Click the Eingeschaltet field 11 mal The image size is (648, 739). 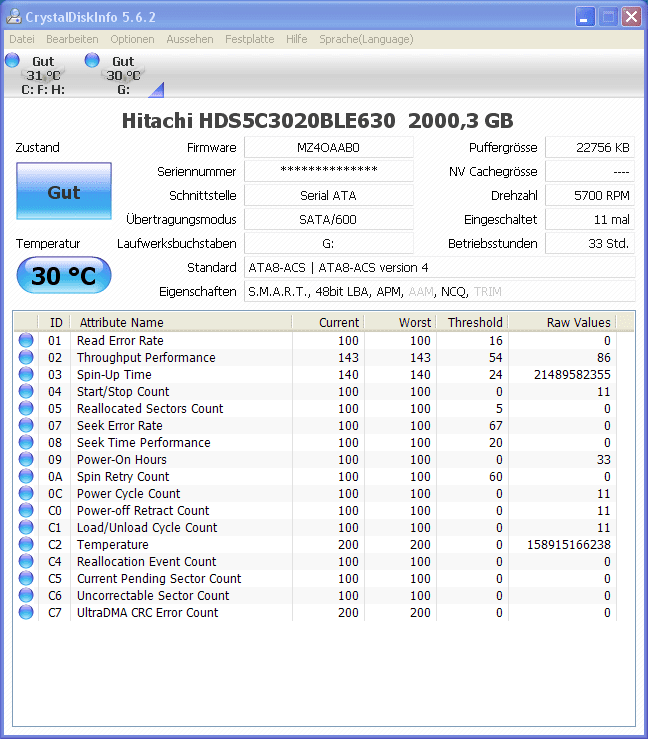coord(590,220)
